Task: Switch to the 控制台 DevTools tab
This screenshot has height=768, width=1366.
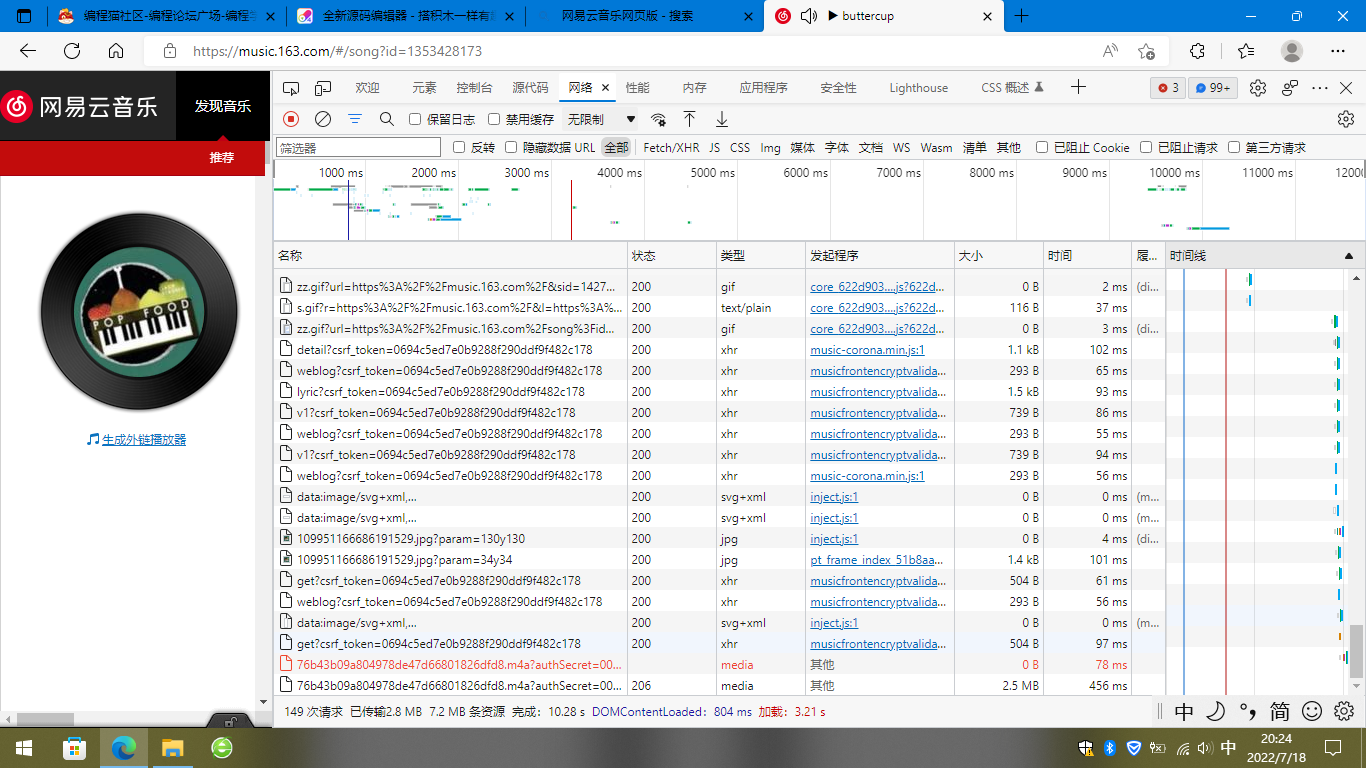Action: 474,88
